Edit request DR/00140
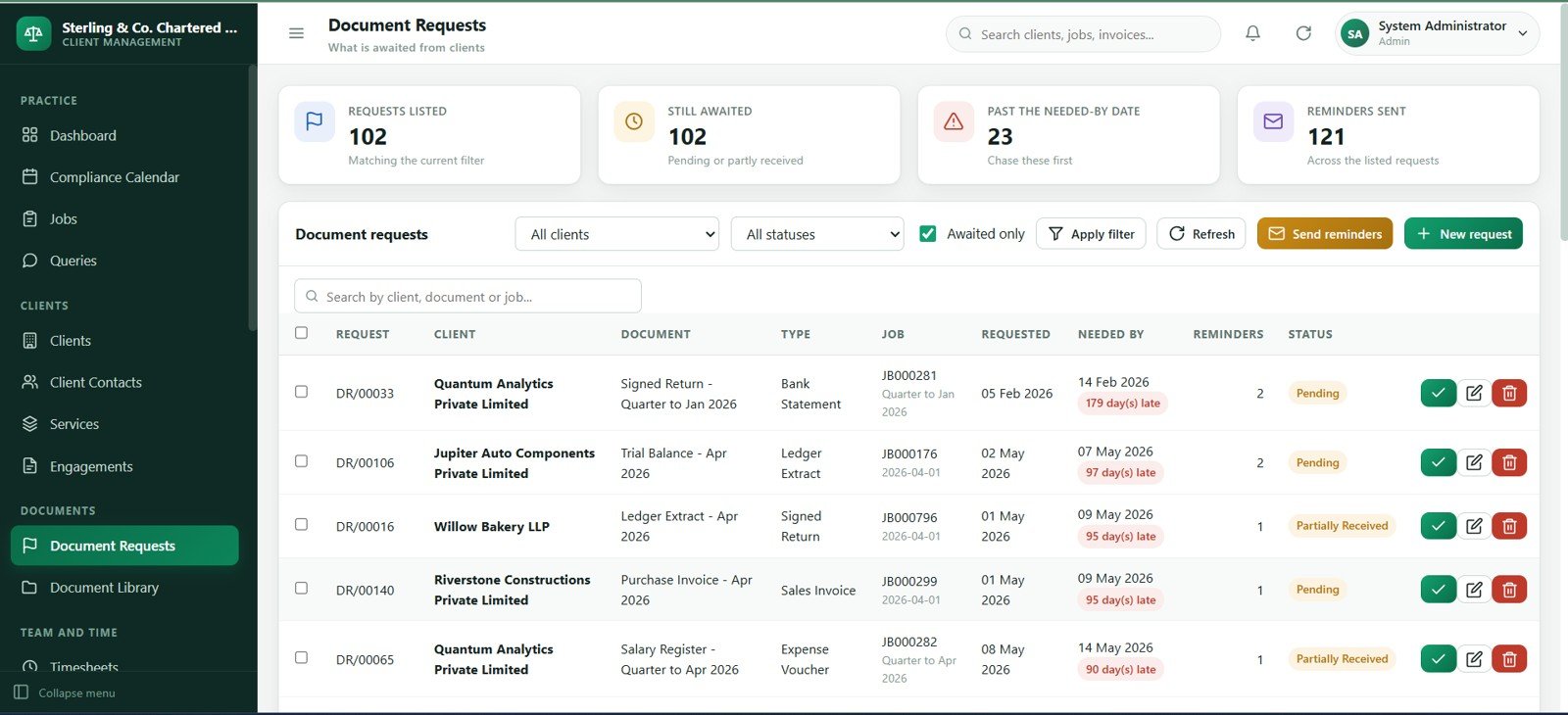This screenshot has width=1568, height=715. (1474, 590)
